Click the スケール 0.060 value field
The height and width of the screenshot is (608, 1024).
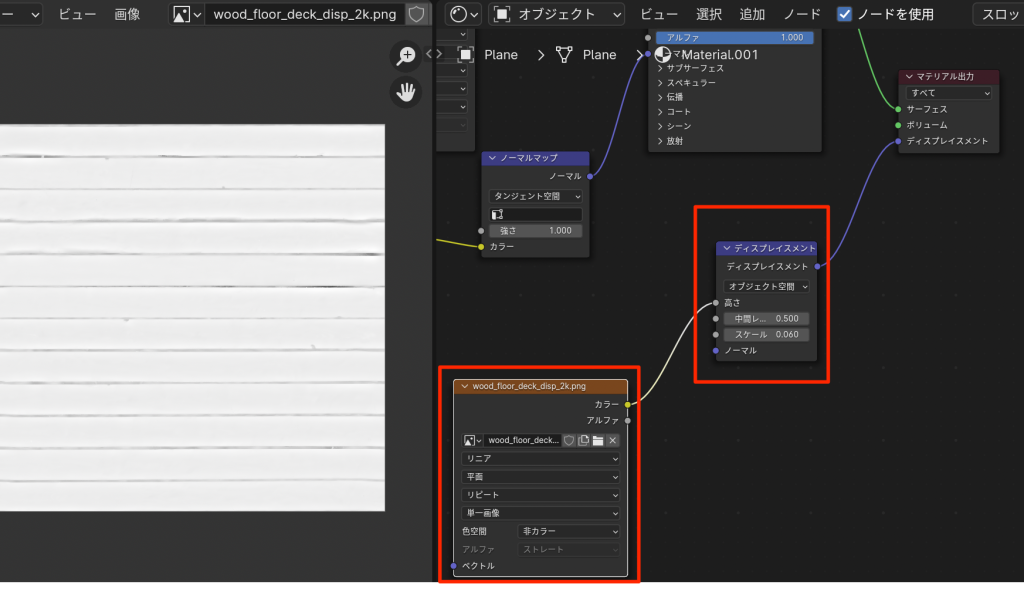pos(767,334)
